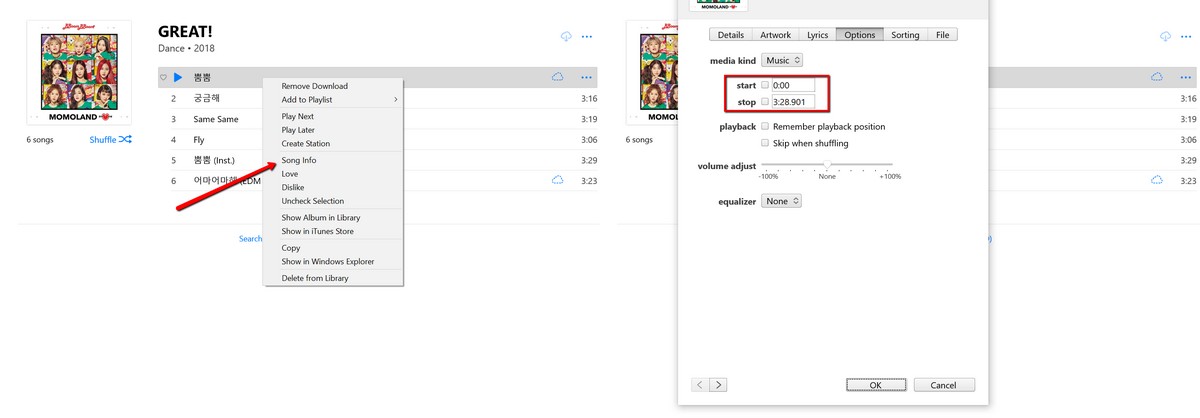Open highlighted row more options, right window

1187,77
